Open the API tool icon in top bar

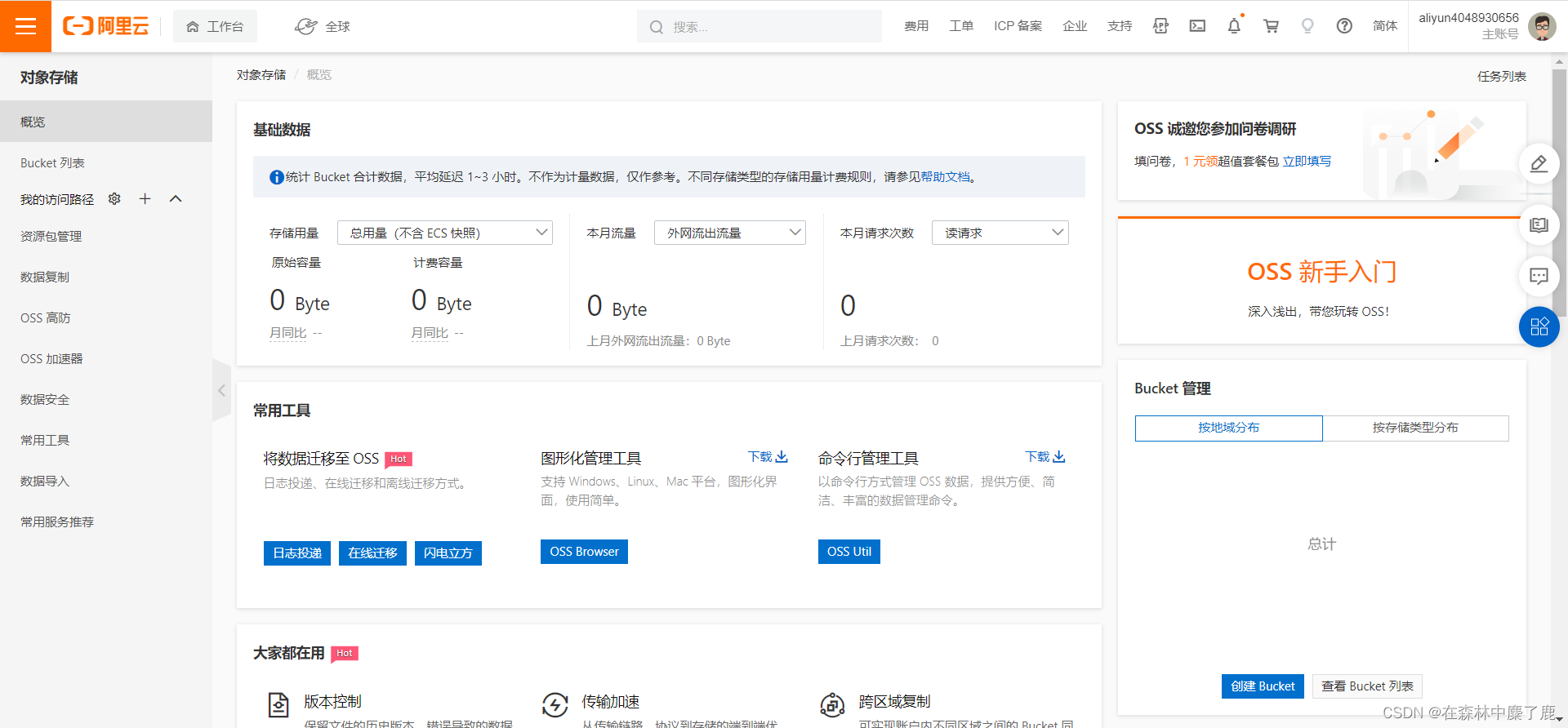coord(1160,26)
